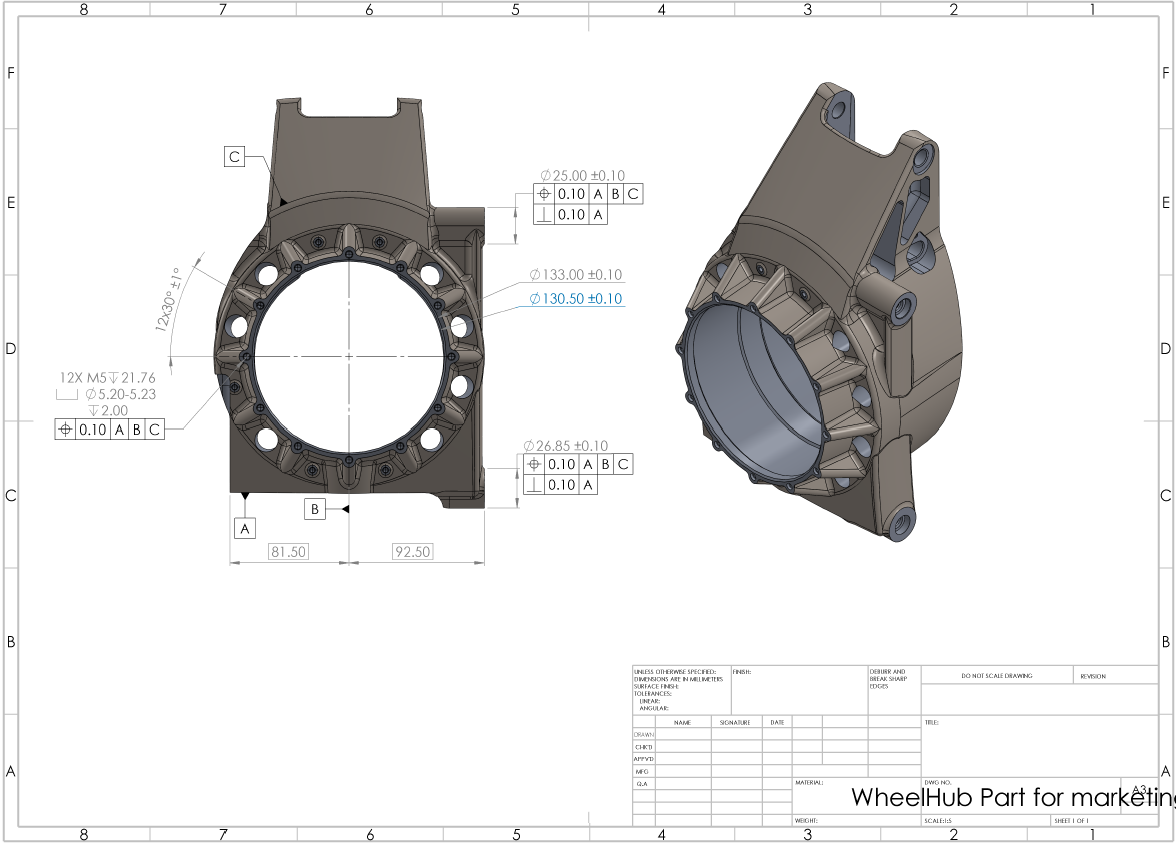Click DEBURR AND BREAK SHARP EDGES note
Image resolution: width=1176 pixels, height=843 pixels.
[x=888, y=679]
